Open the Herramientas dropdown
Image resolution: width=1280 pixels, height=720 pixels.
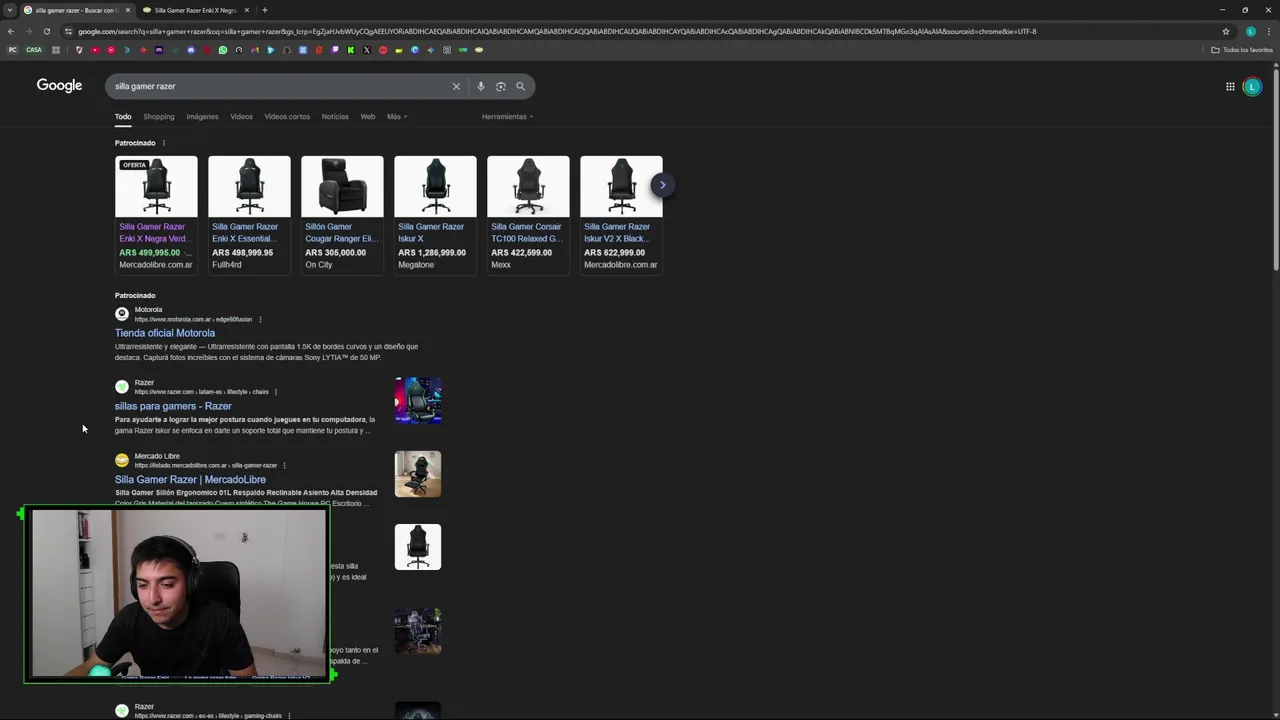(507, 117)
